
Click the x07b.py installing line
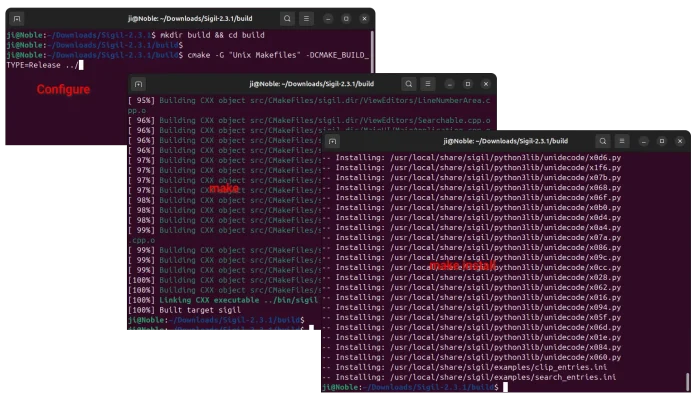tap(471, 178)
